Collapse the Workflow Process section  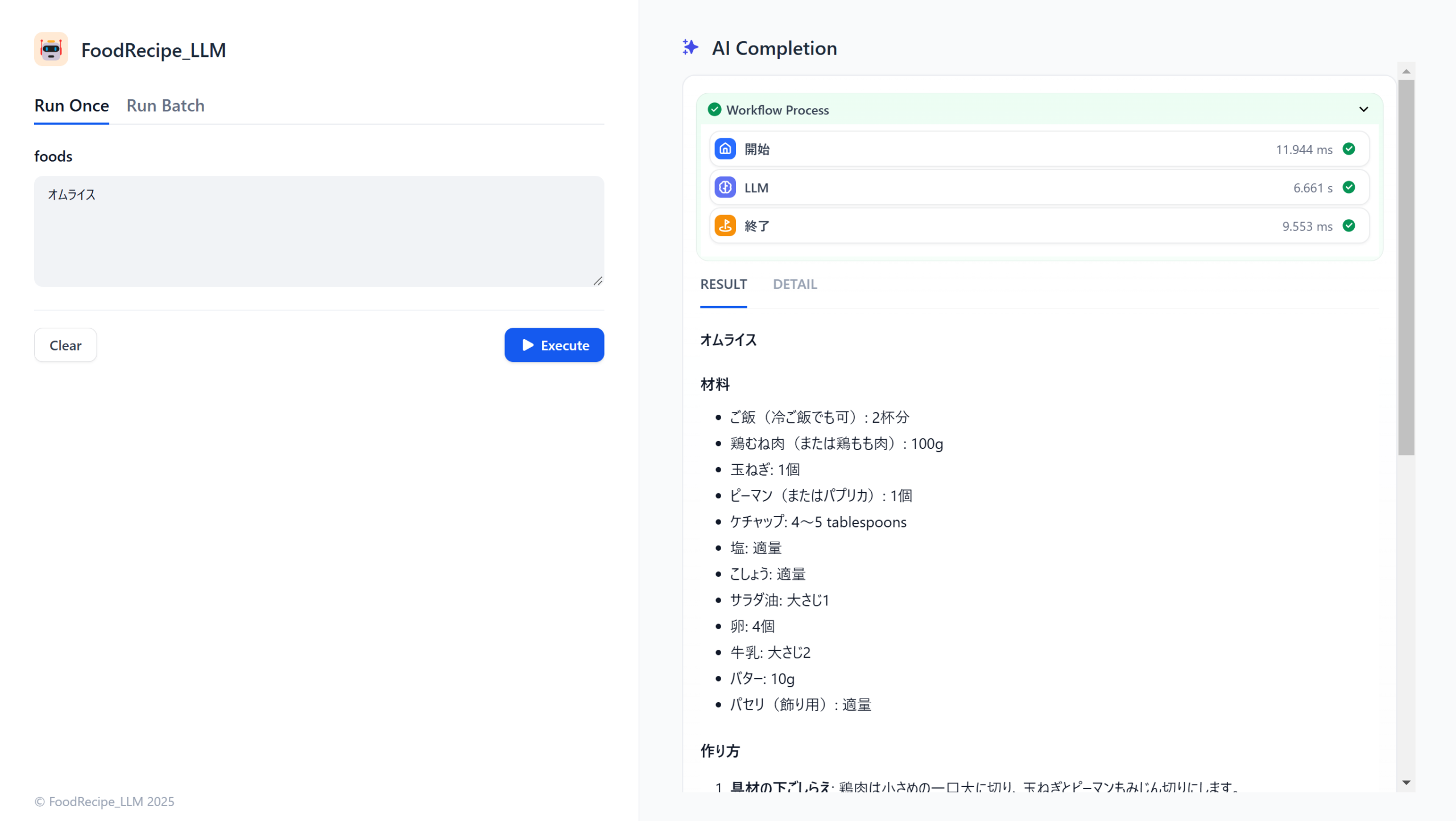(x=1363, y=109)
